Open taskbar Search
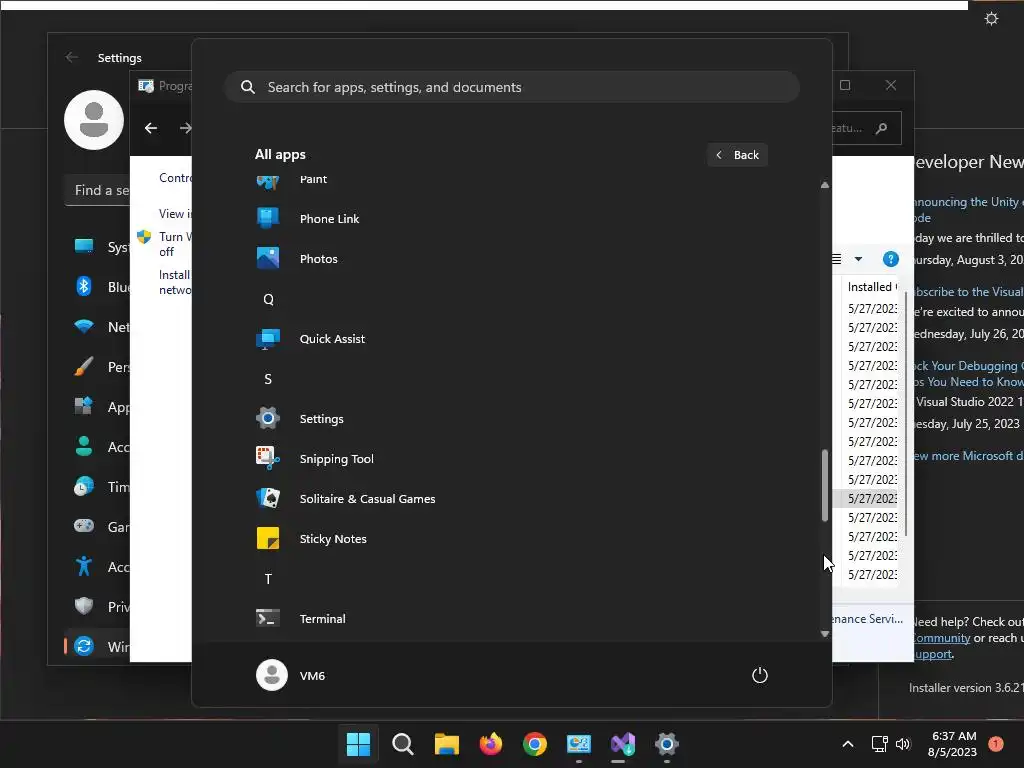This screenshot has width=1024, height=768. (x=402, y=744)
